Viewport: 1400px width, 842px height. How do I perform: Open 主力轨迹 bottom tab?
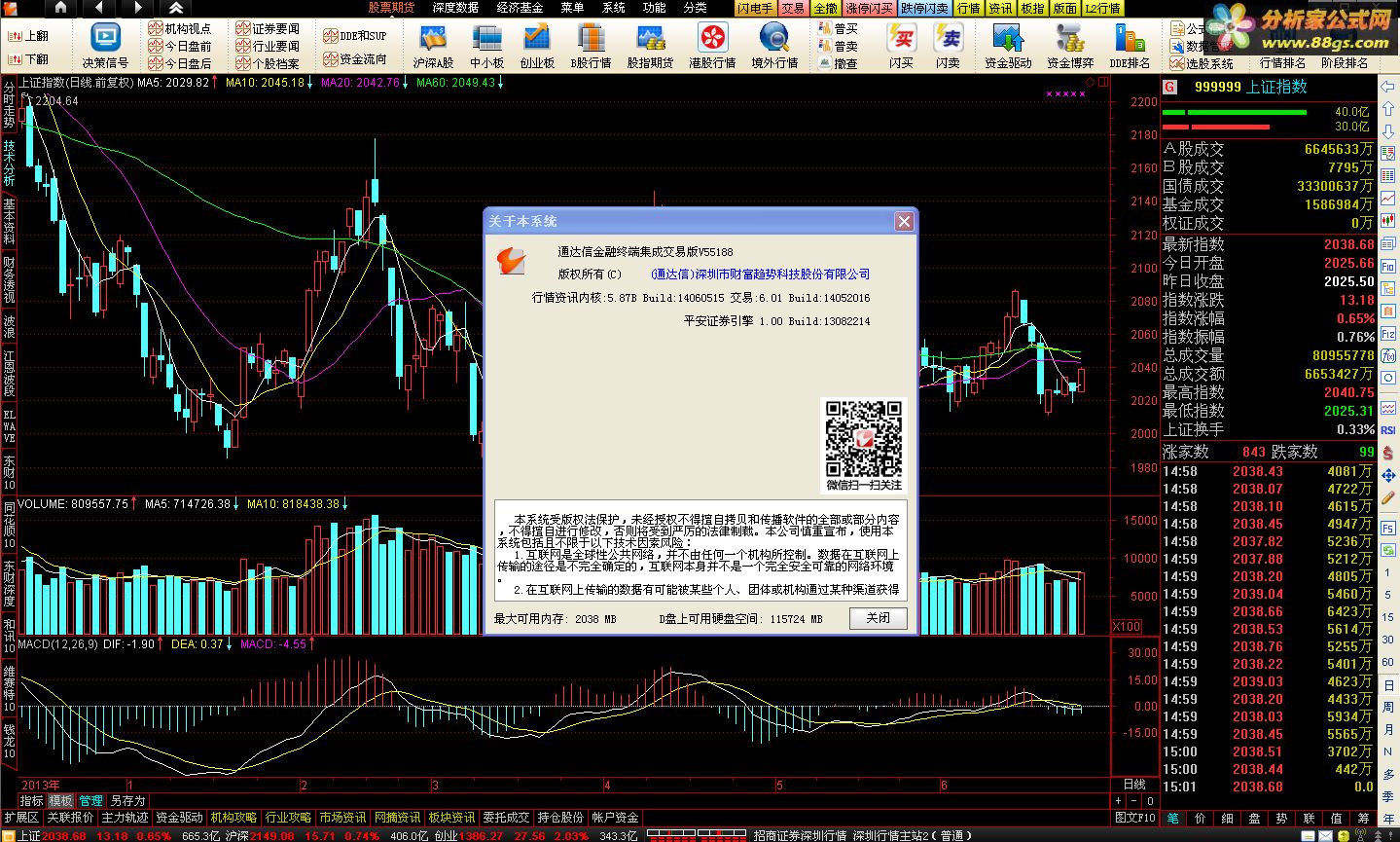125,818
